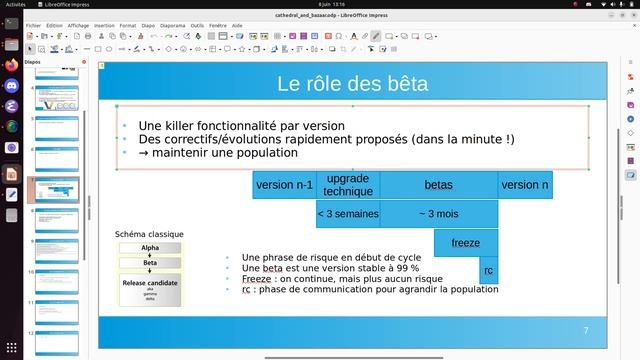Open line color dropdown arrow
This screenshot has width=640, height=360.
coord(62,49)
